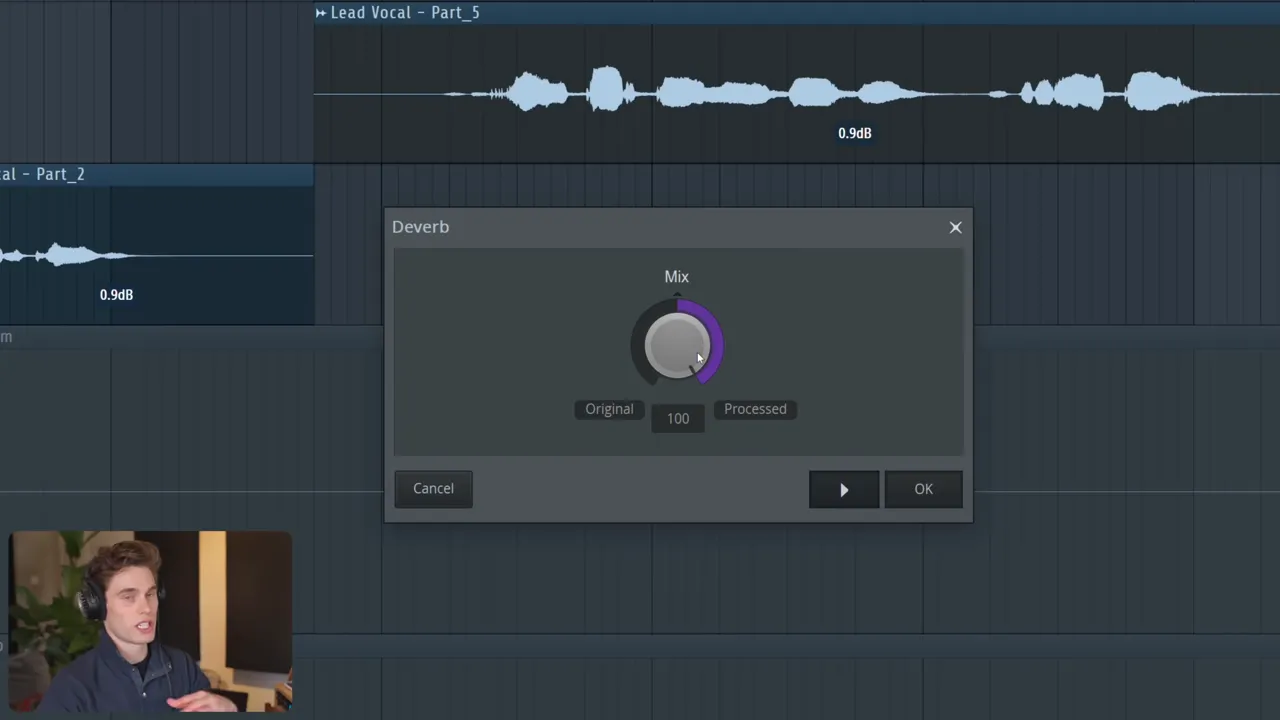Select the Processed label button
This screenshot has width=1280, height=720.
755,409
